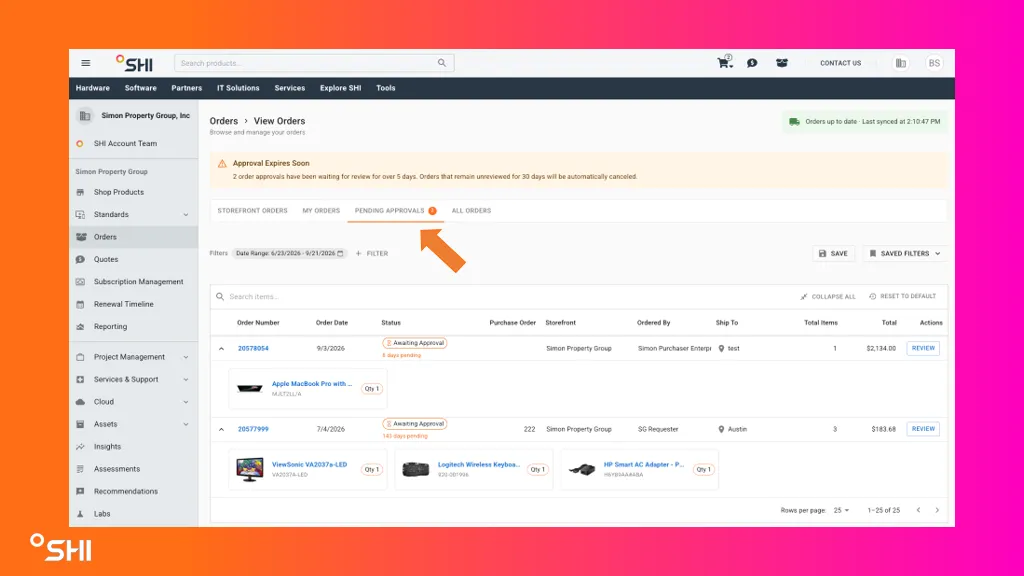Click the Quotes sidebar icon
This screenshot has width=1024, height=576.
click(x=80, y=259)
